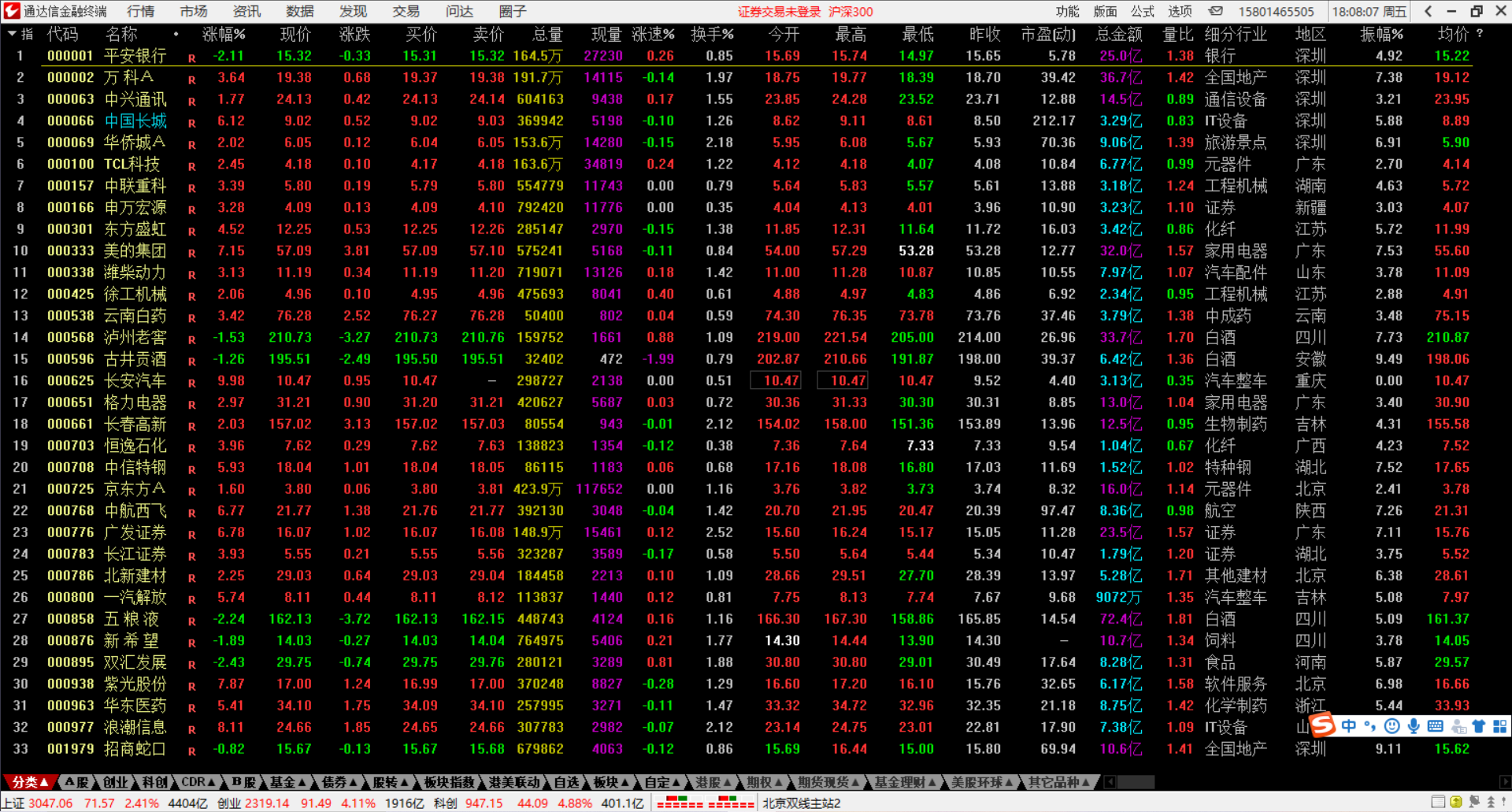1512x812 pixels.
Task: Sort by 总金额 column header
Action: coord(1119,34)
